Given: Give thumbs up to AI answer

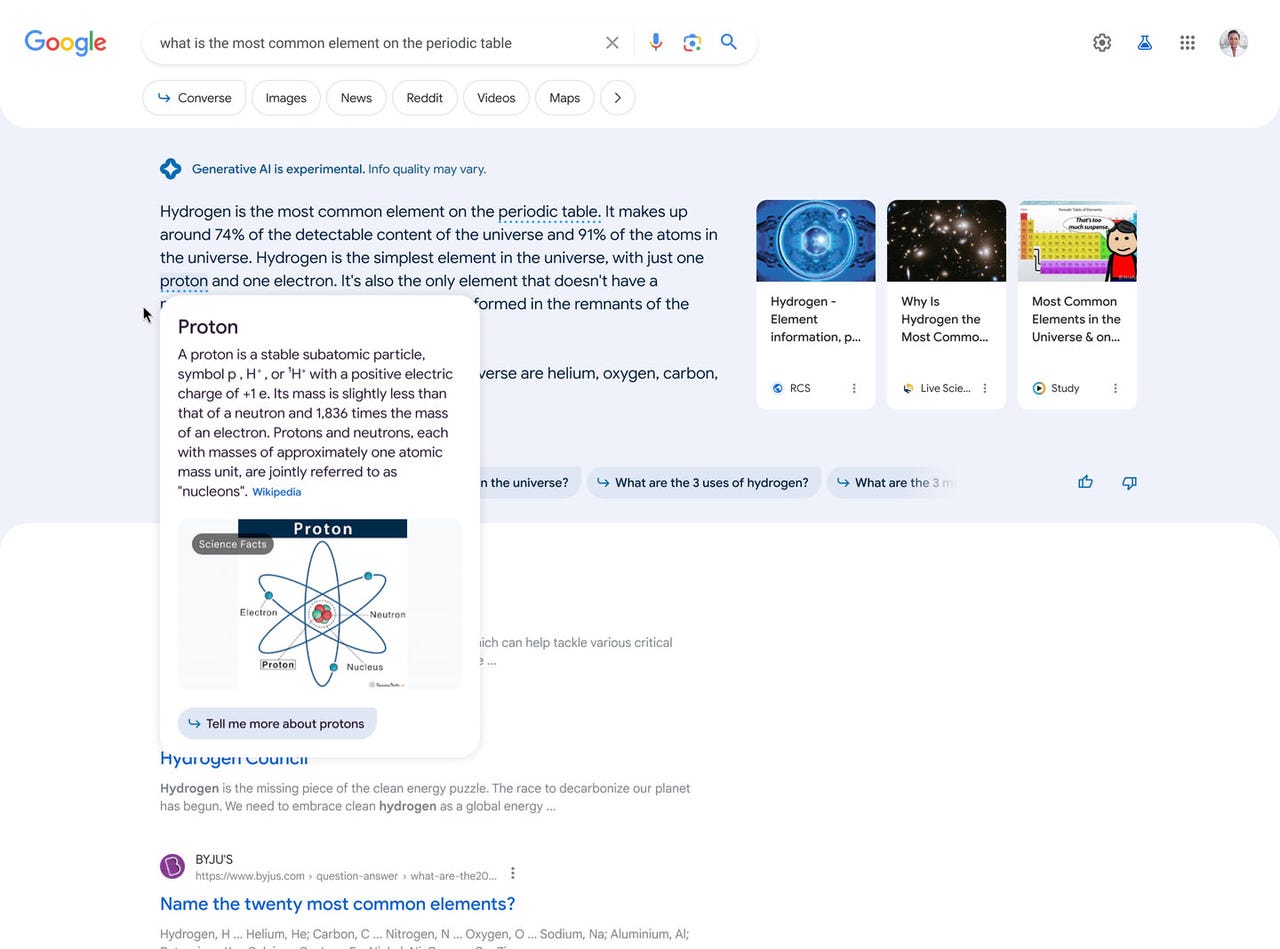Looking at the screenshot, I should 1086,482.
